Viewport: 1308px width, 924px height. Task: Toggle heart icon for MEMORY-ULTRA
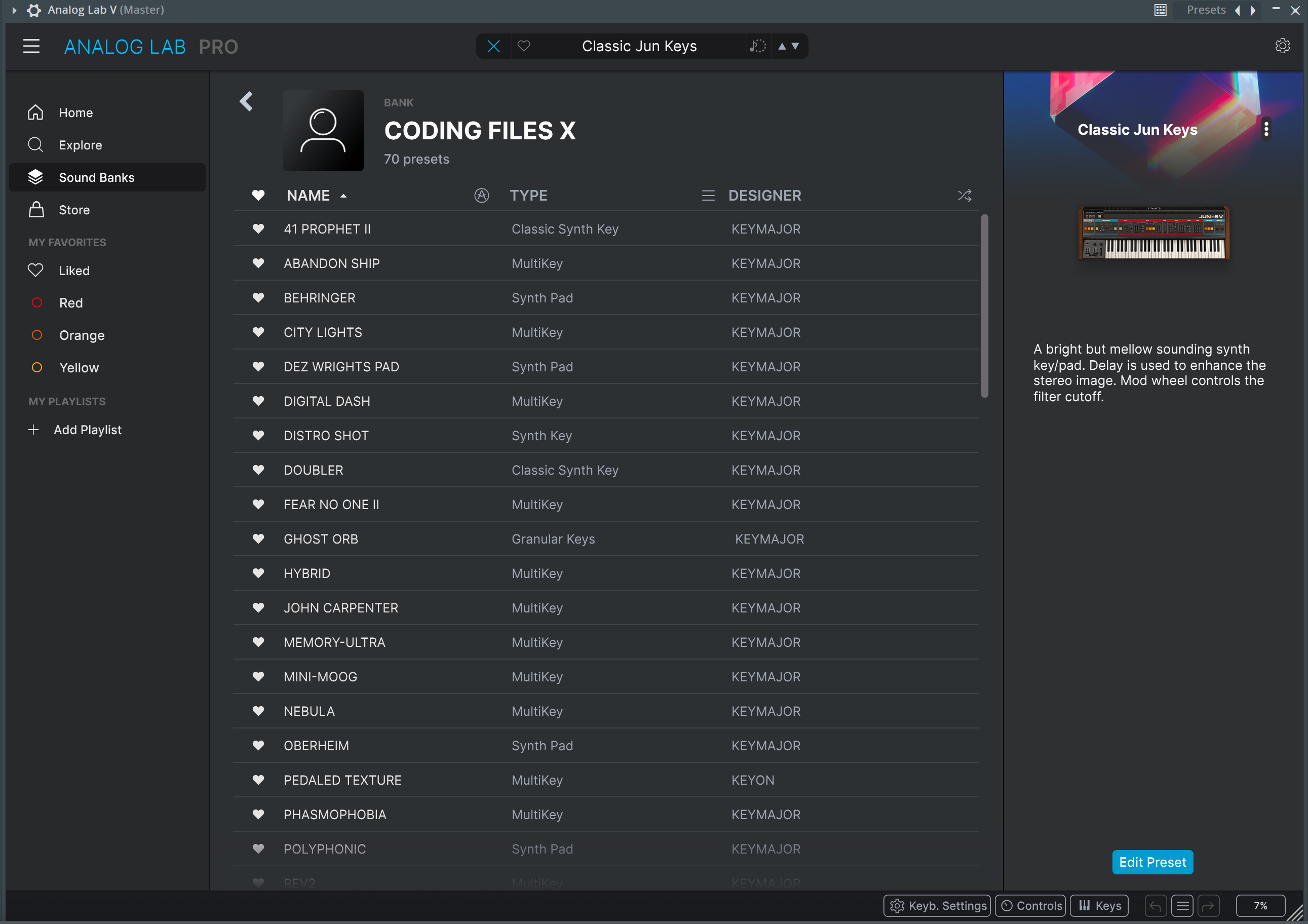(258, 642)
